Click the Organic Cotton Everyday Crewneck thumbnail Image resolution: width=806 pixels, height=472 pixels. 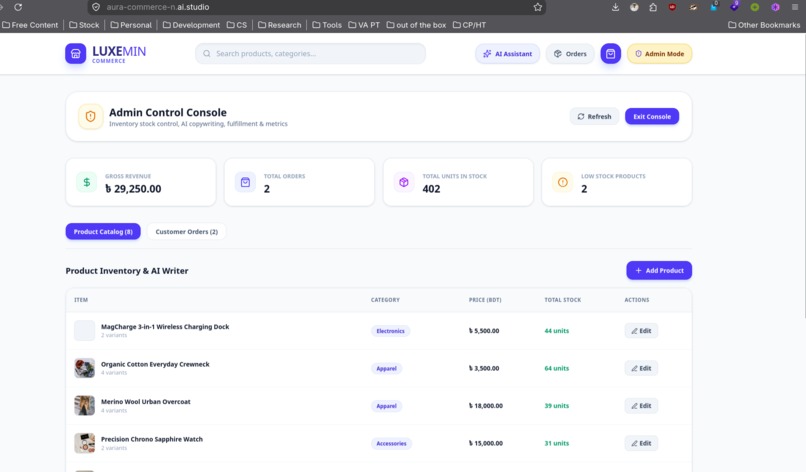[84, 368]
